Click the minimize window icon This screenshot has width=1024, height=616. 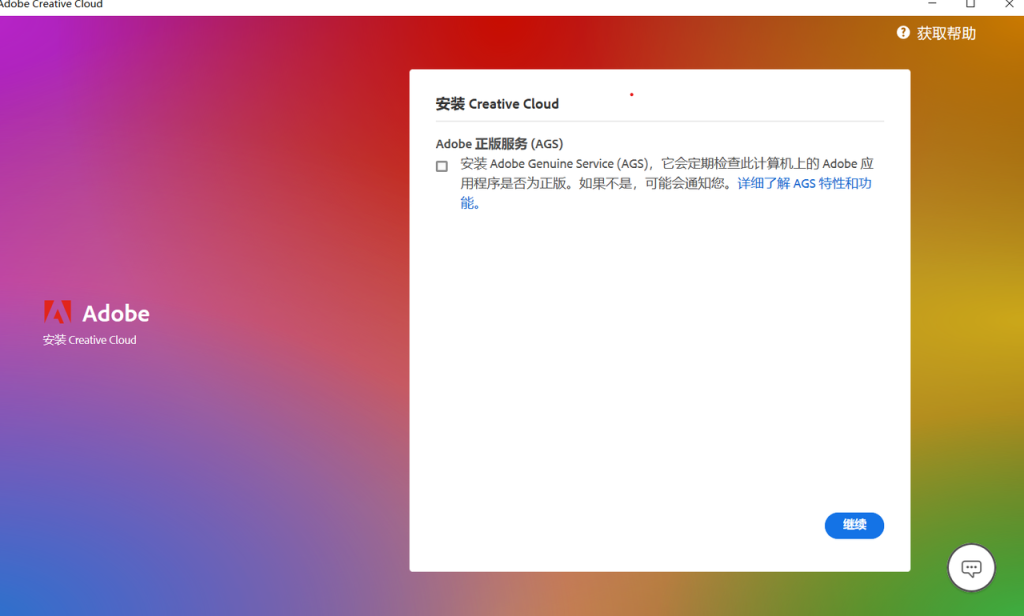(x=931, y=4)
